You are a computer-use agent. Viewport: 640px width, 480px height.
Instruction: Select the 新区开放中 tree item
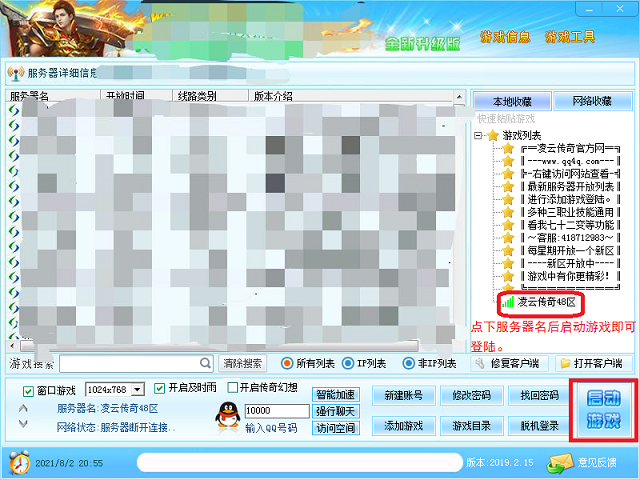[571, 263]
